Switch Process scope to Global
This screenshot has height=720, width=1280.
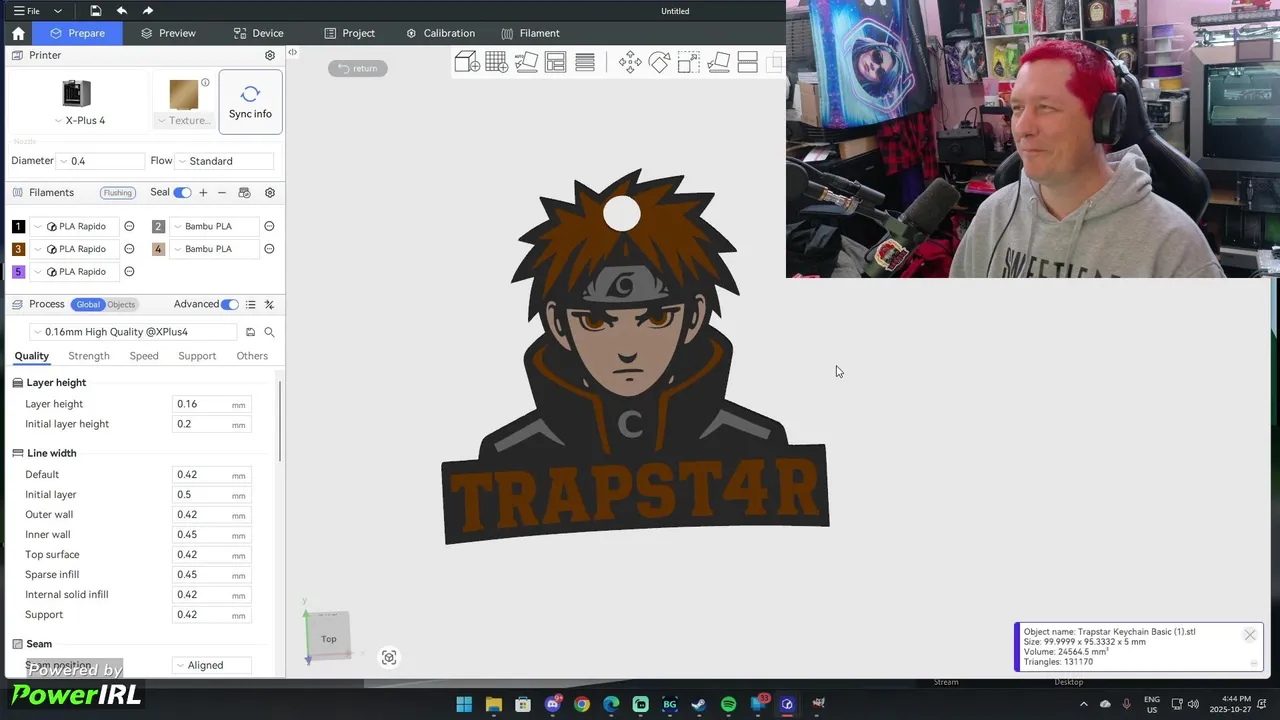[88, 304]
